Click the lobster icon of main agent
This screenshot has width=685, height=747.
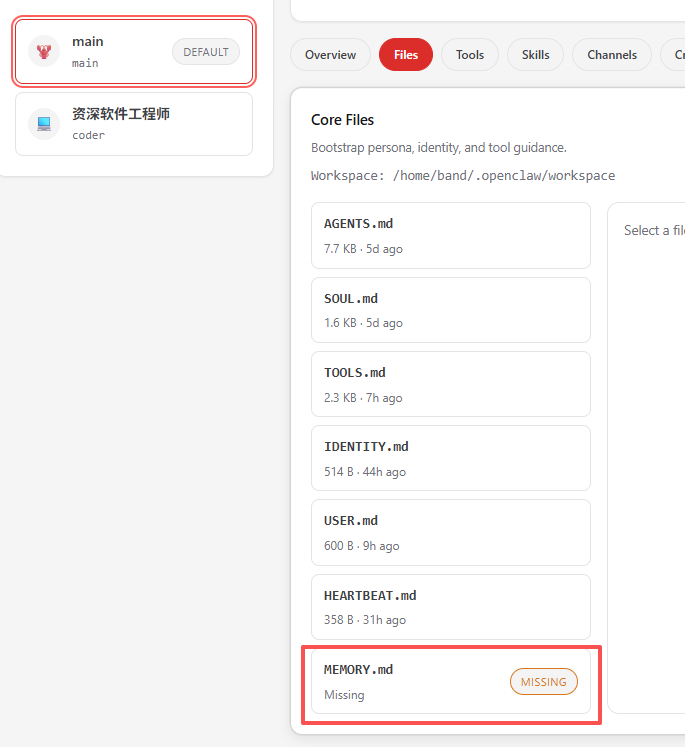[x=44, y=51]
